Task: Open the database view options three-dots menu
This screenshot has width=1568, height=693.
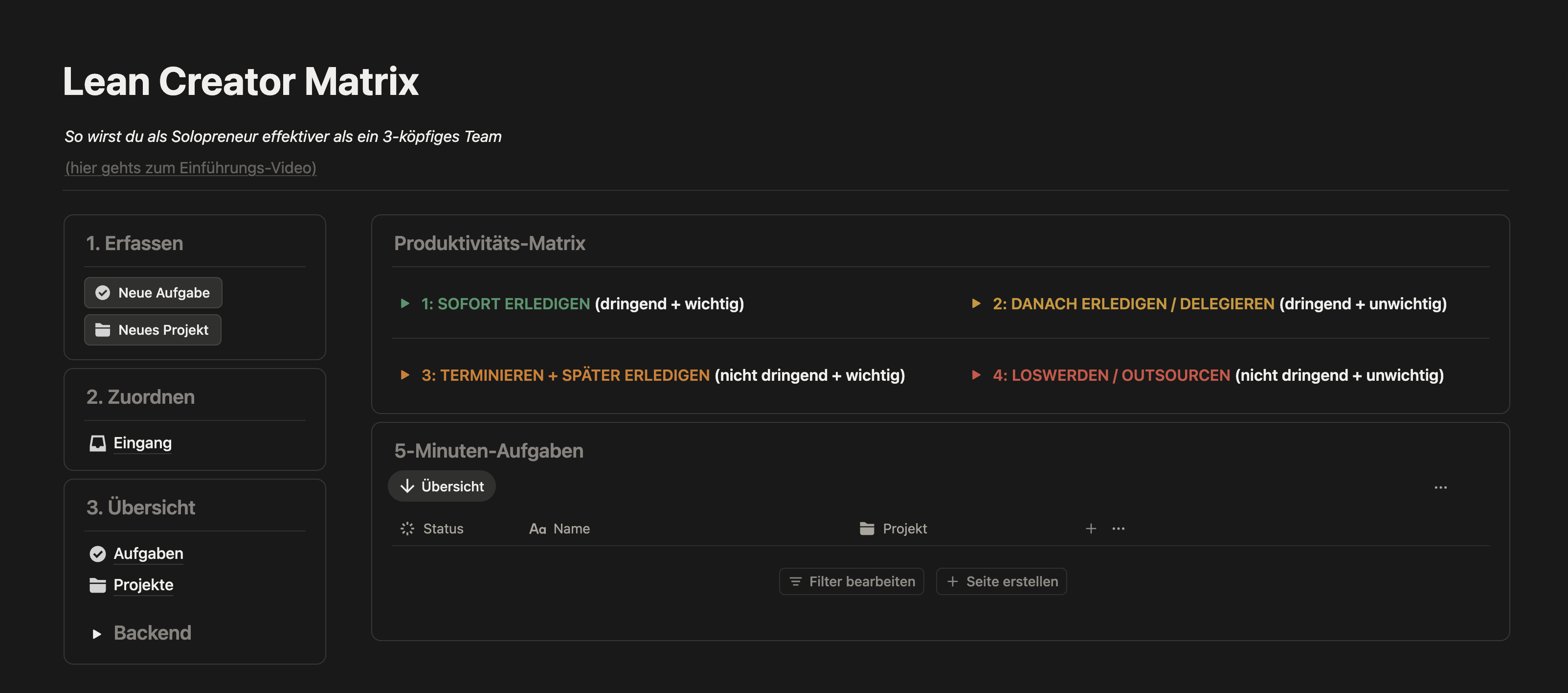Action: [x=1440, y=487]
